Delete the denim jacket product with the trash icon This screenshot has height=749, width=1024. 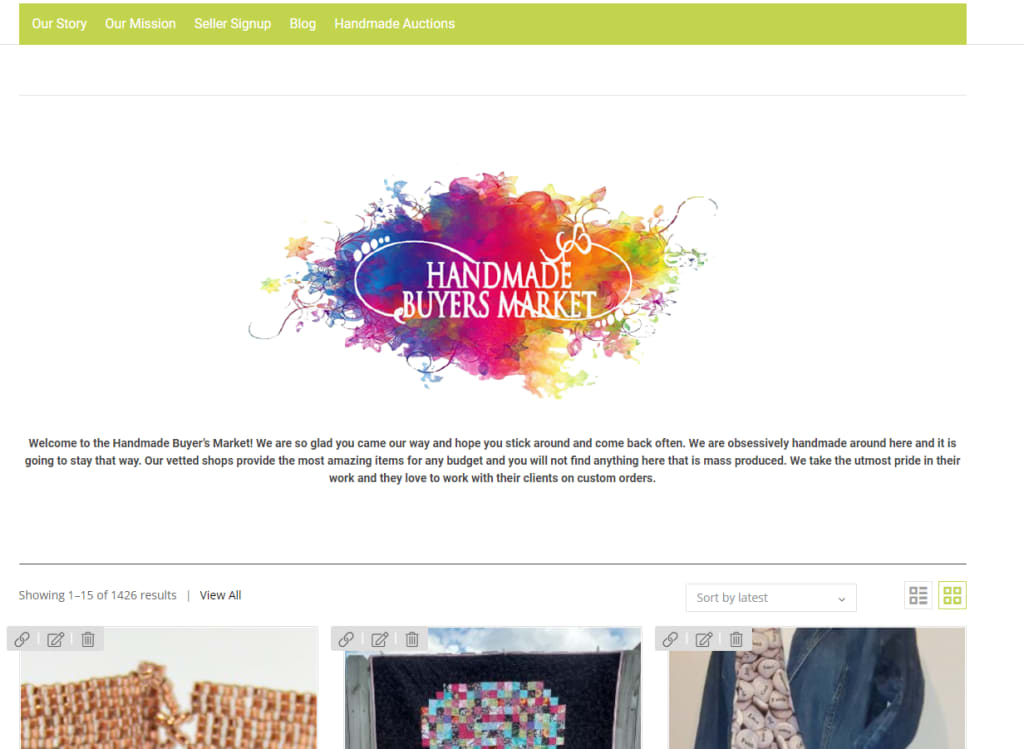736,639
